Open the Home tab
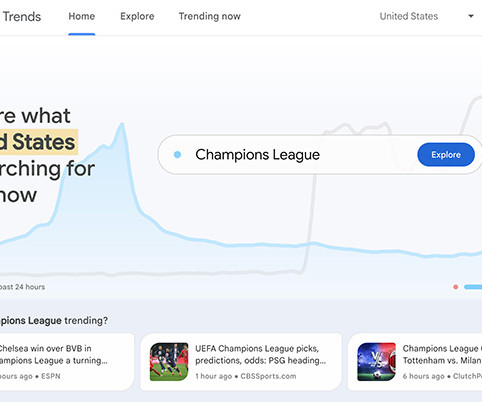This screenshot has height=402, width=482. click(82, 16)
